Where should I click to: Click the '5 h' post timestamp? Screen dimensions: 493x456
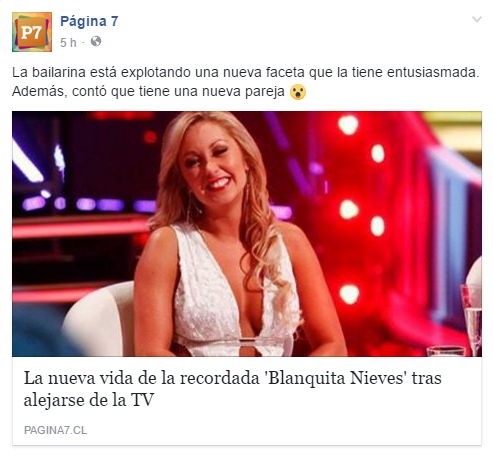pos(68,43)
